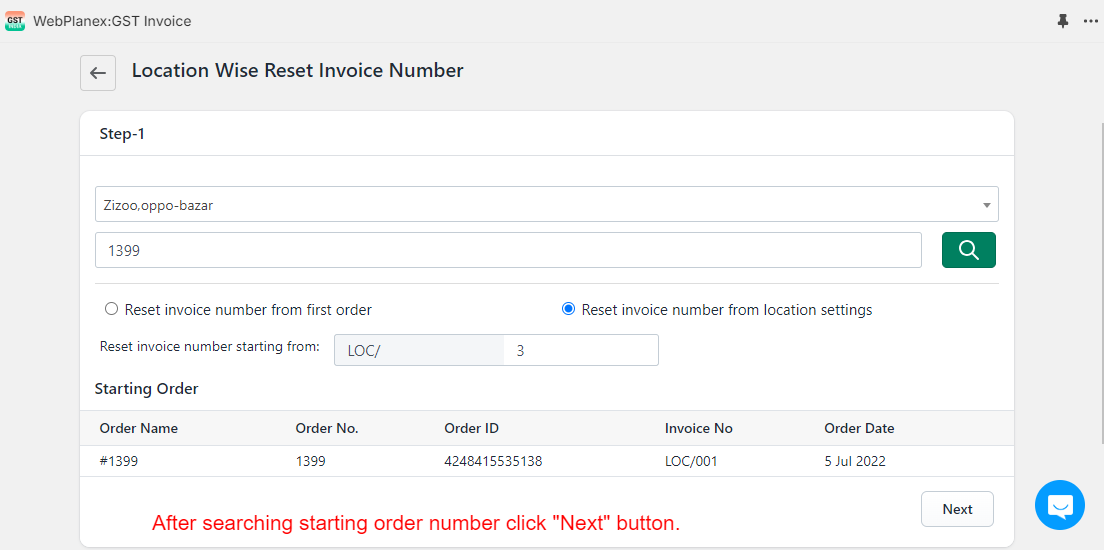Click the back arrow button

point(98,73)
